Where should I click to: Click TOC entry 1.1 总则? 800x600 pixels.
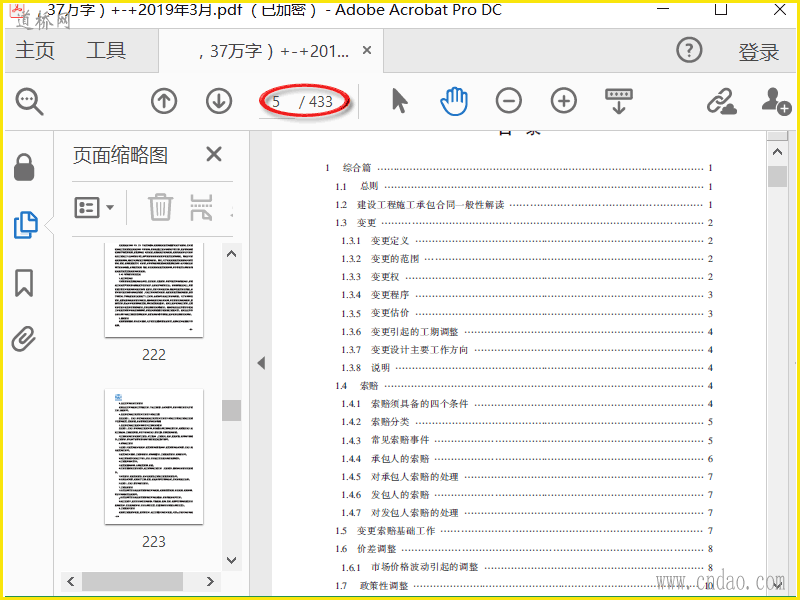[523, 186]
